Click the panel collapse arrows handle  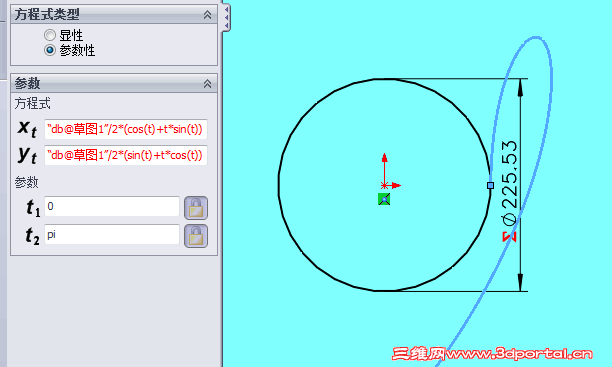[x=226, y=18]
